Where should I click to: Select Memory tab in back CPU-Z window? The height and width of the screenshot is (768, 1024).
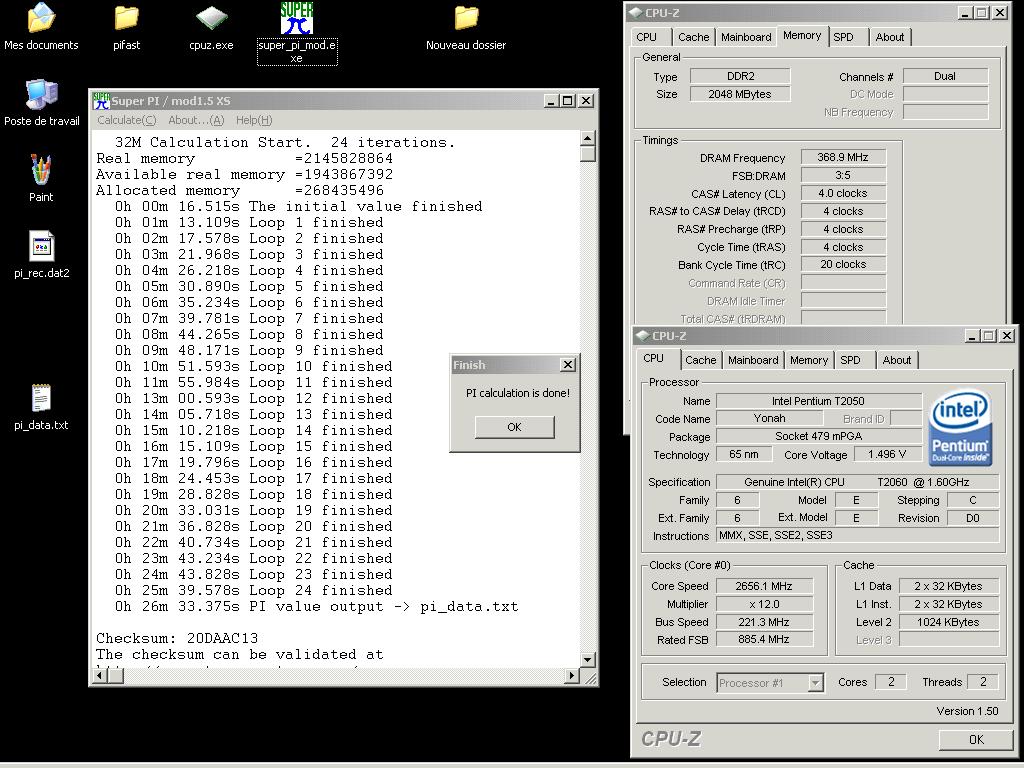pyautogui.click(x=802, y=35)
